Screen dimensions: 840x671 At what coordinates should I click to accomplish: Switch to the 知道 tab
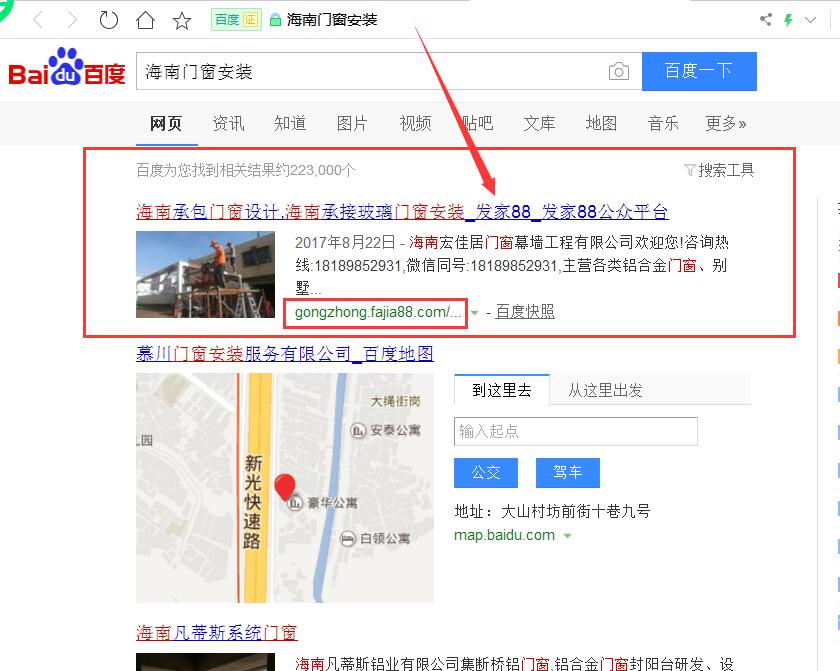point(290,124)
